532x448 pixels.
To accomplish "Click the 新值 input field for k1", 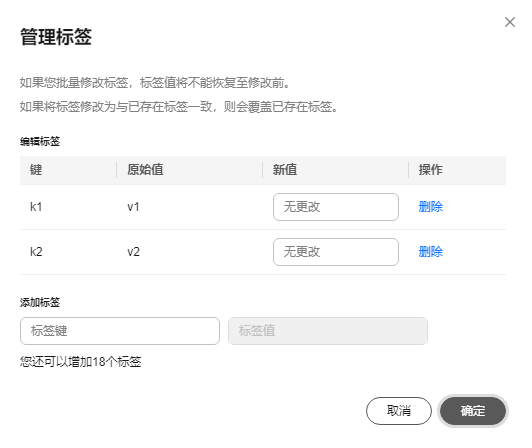I will click(336, 207).
